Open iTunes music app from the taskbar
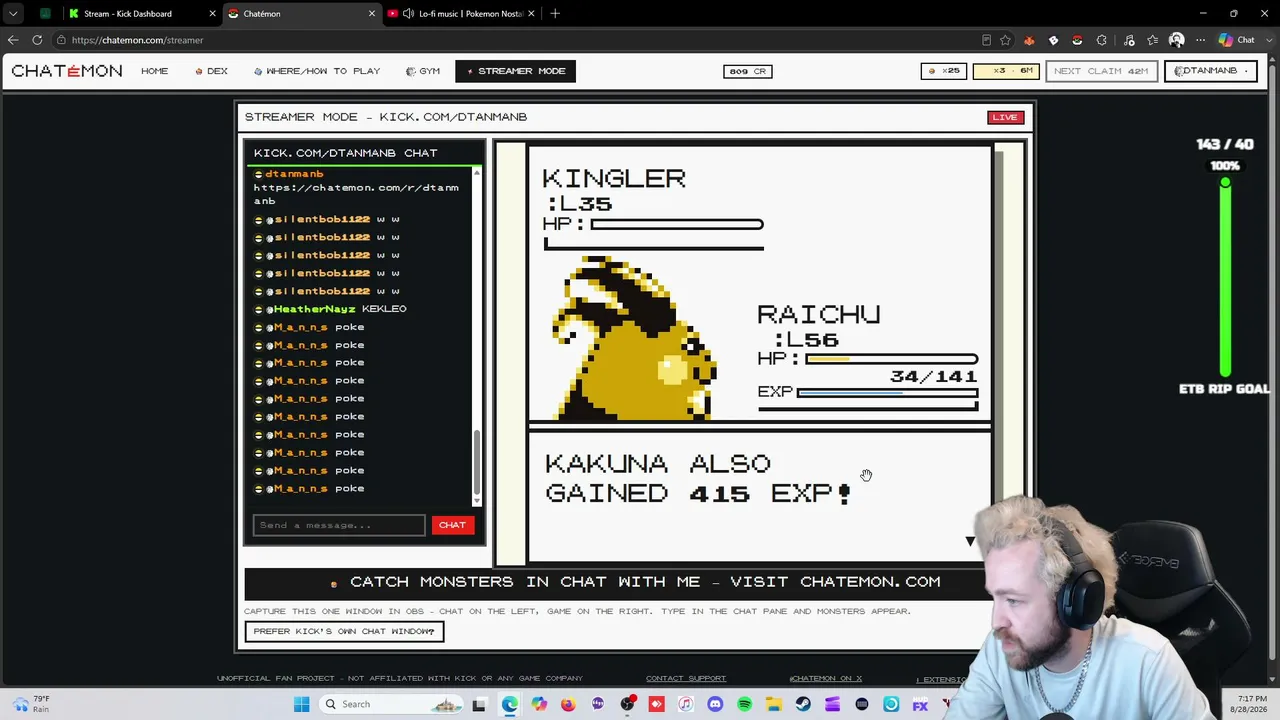 click(686, 704)
